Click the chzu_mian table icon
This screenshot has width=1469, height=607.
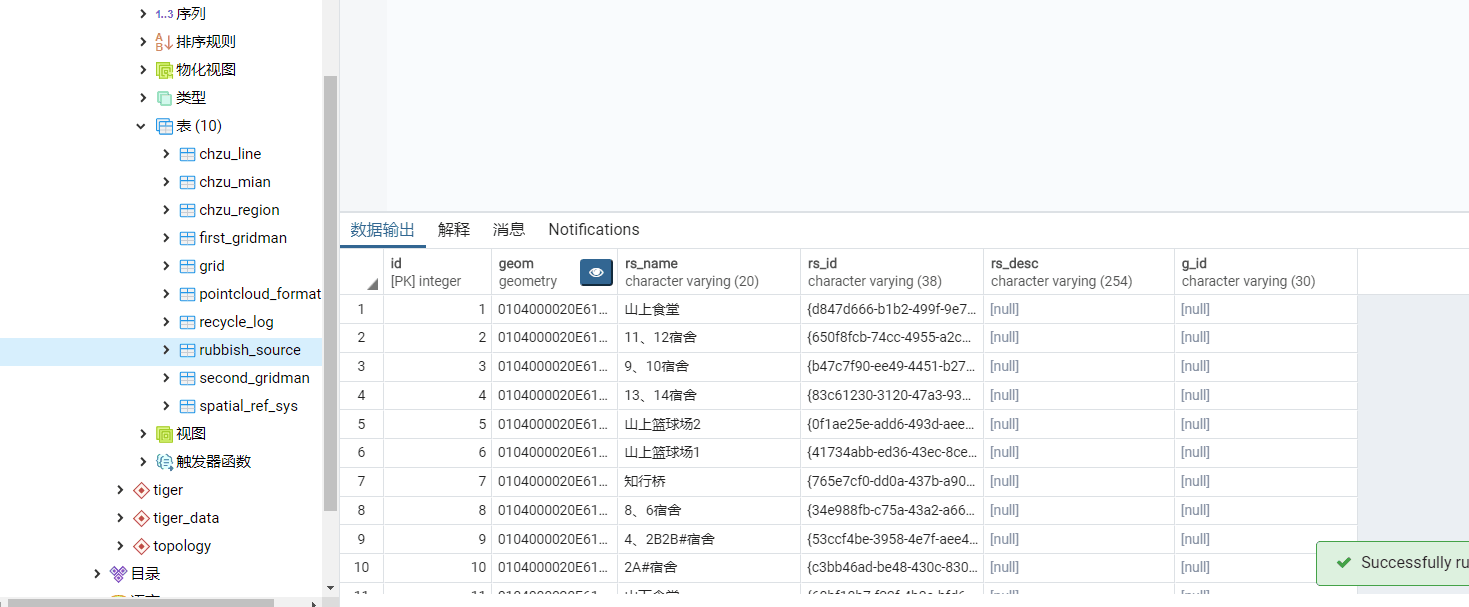pyautogui.click(x=187, y=182)
